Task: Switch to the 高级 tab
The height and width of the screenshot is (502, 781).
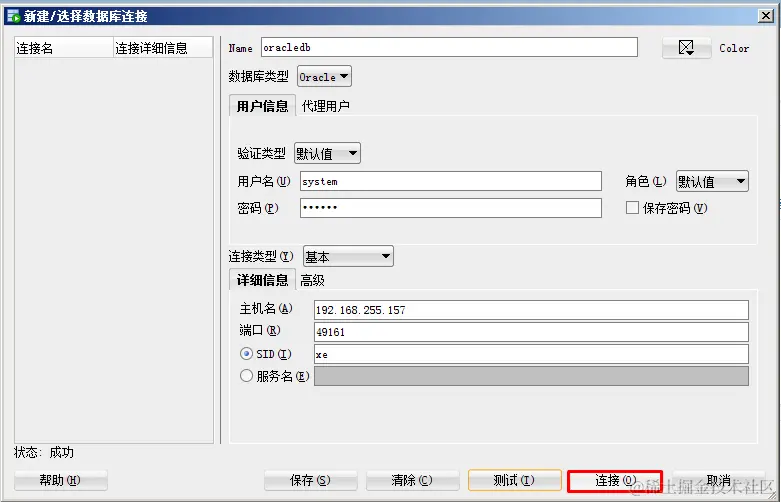Action: (x=313, y=280)
